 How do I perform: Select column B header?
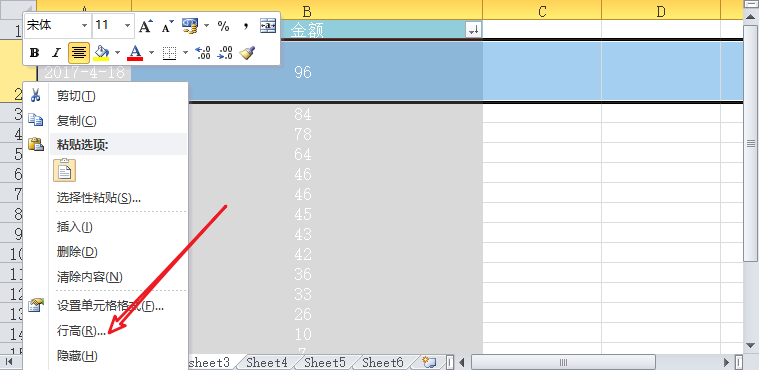coord(307,11)
